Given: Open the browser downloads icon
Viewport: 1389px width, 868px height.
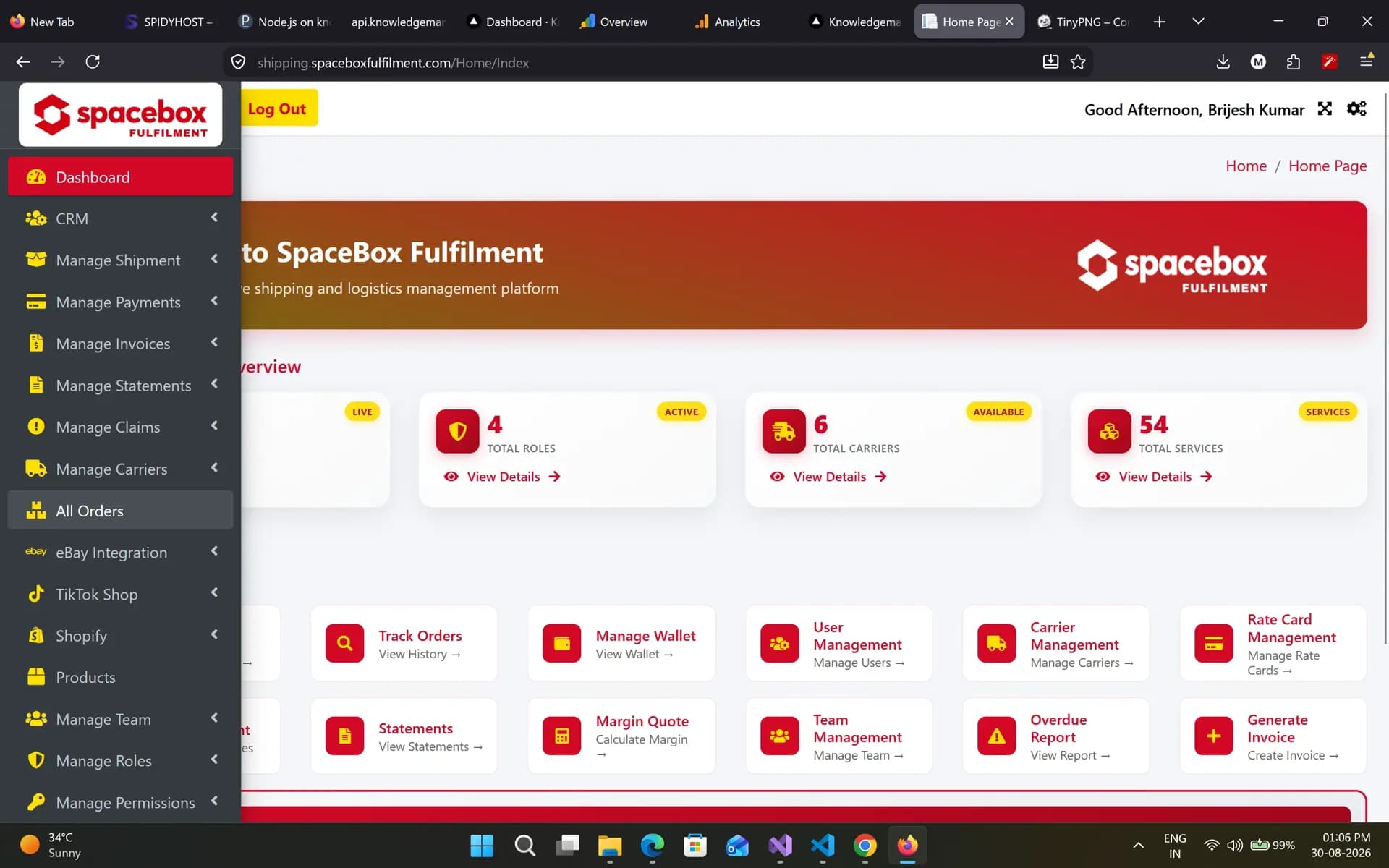Looking at the screenshot, I should coord(1223,62).
